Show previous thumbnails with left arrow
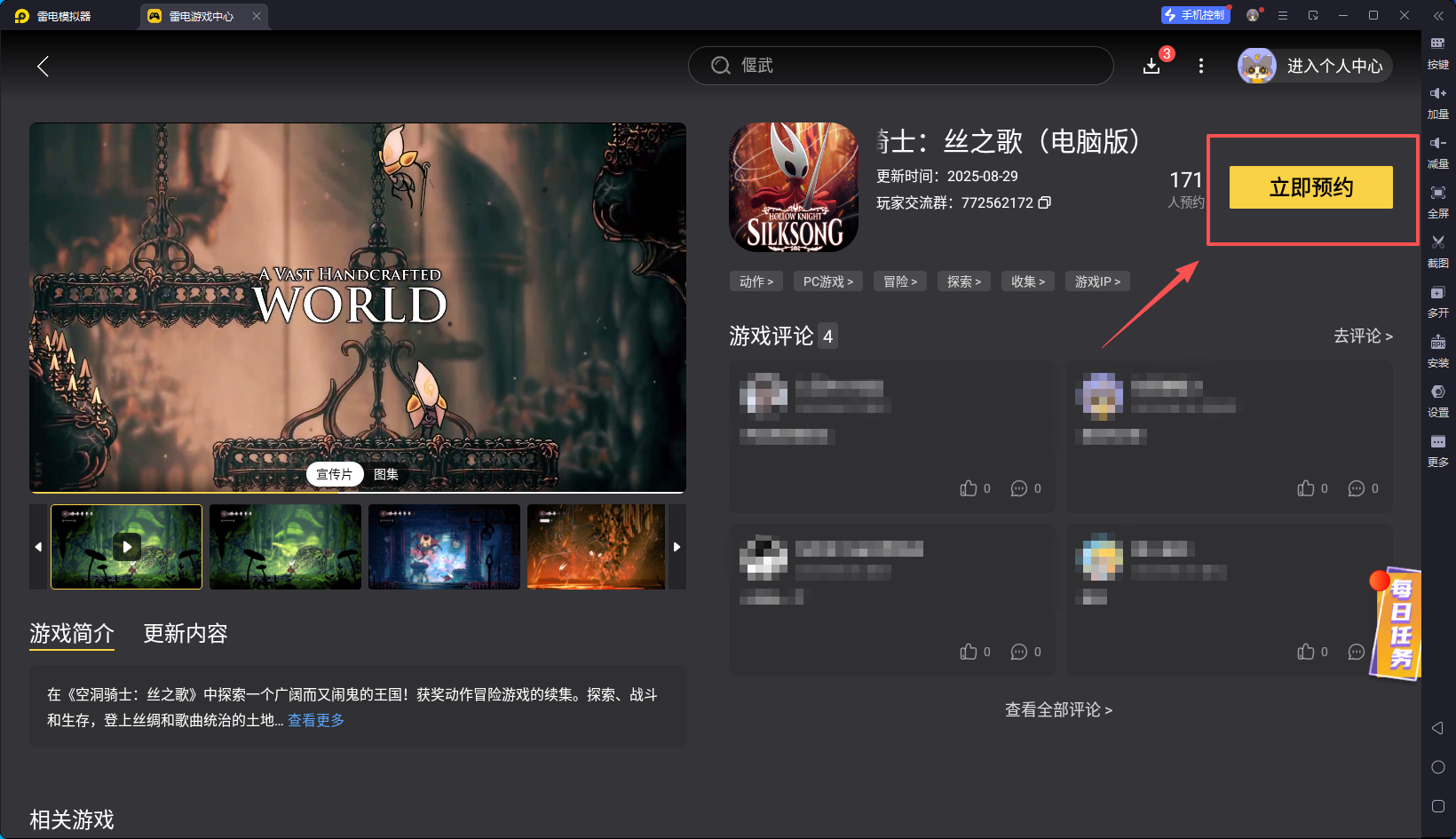 click(38, 547)
